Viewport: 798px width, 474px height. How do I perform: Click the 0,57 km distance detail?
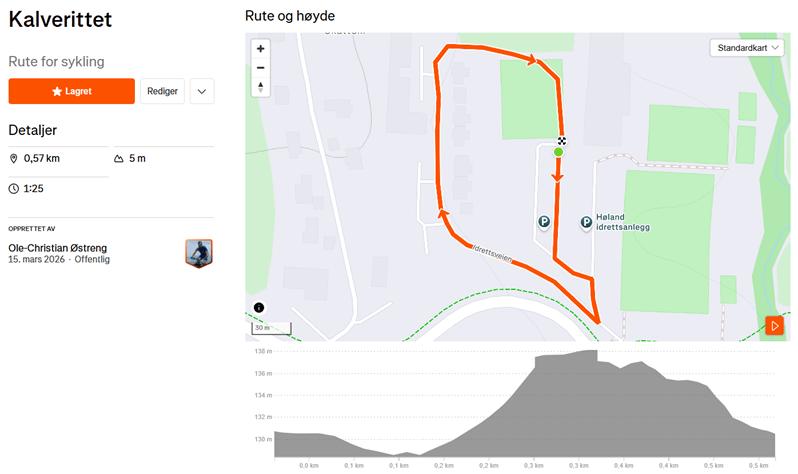point(41,158)
